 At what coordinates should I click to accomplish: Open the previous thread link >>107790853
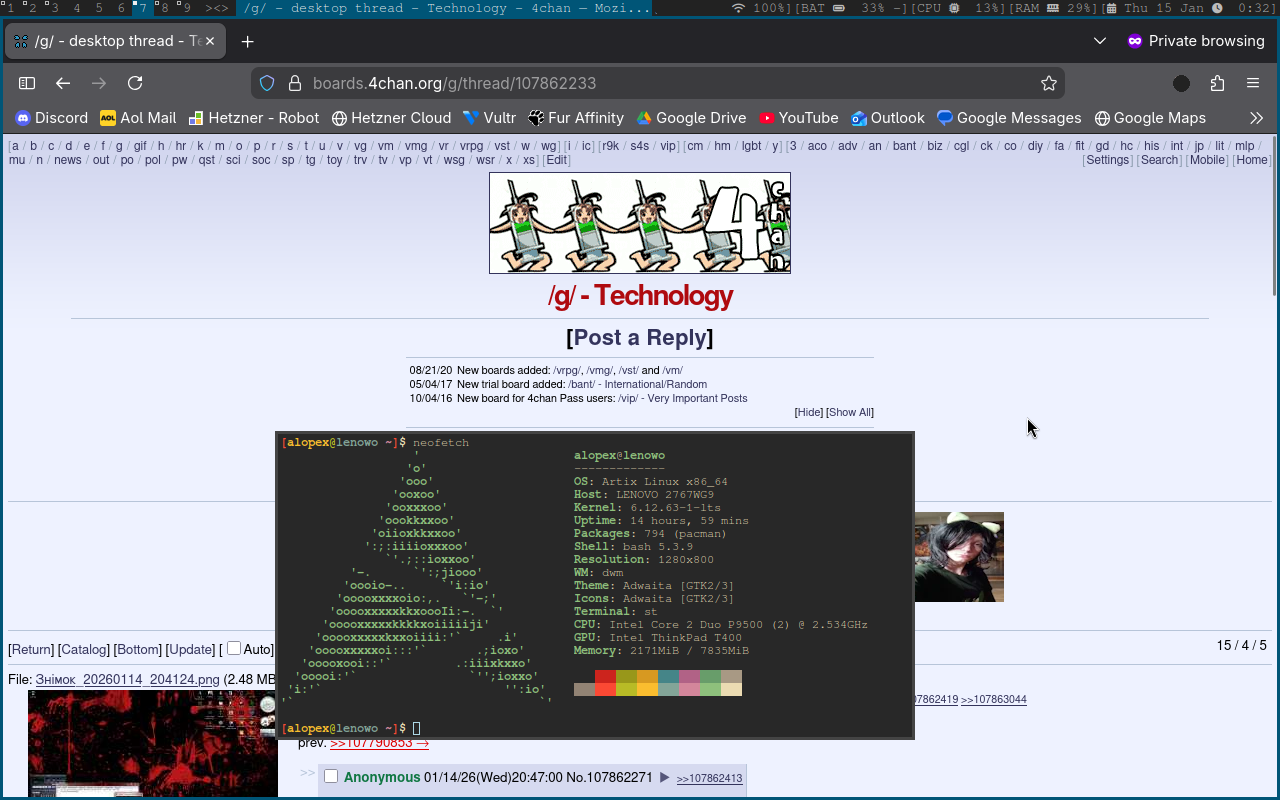[379, 743]
